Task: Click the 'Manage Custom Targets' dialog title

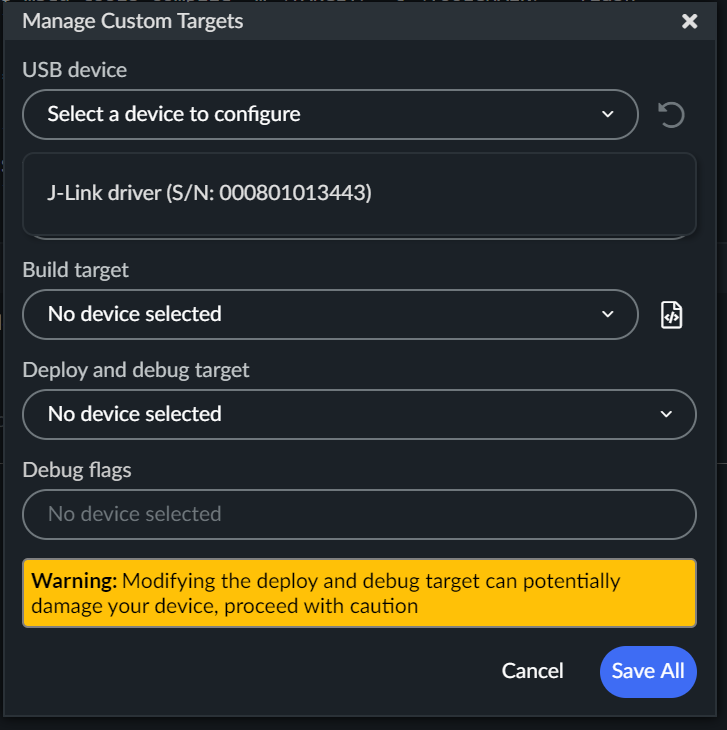Action: [x=132, y=21]
